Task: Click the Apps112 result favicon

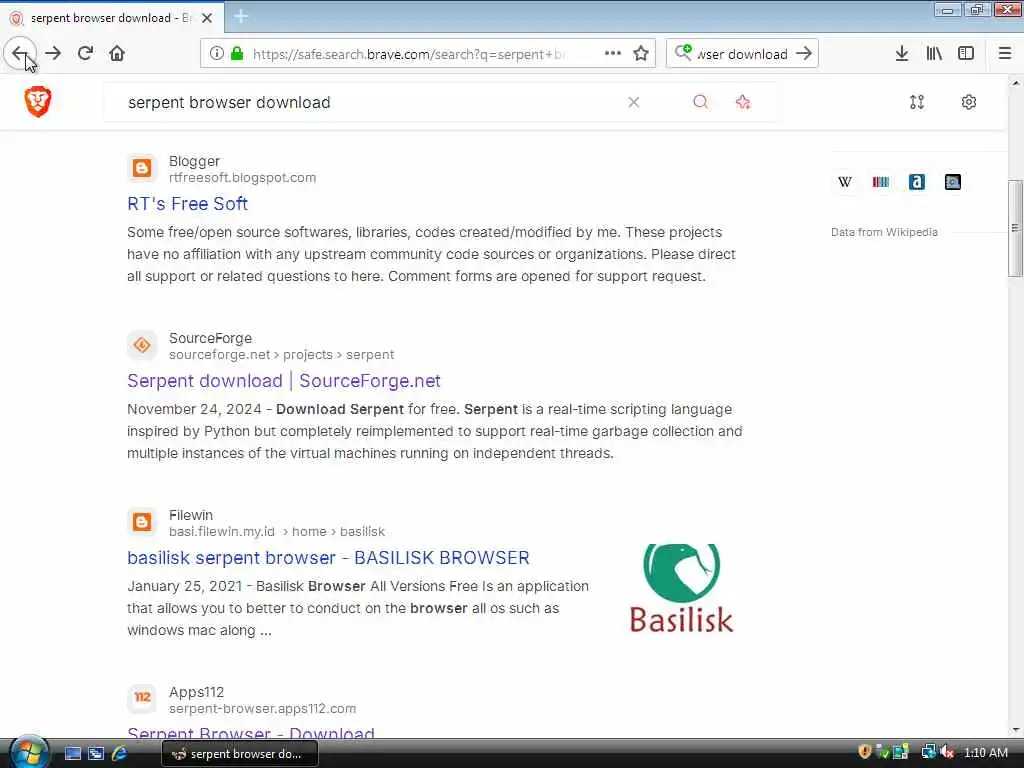Action: click(x=142, y=698)
